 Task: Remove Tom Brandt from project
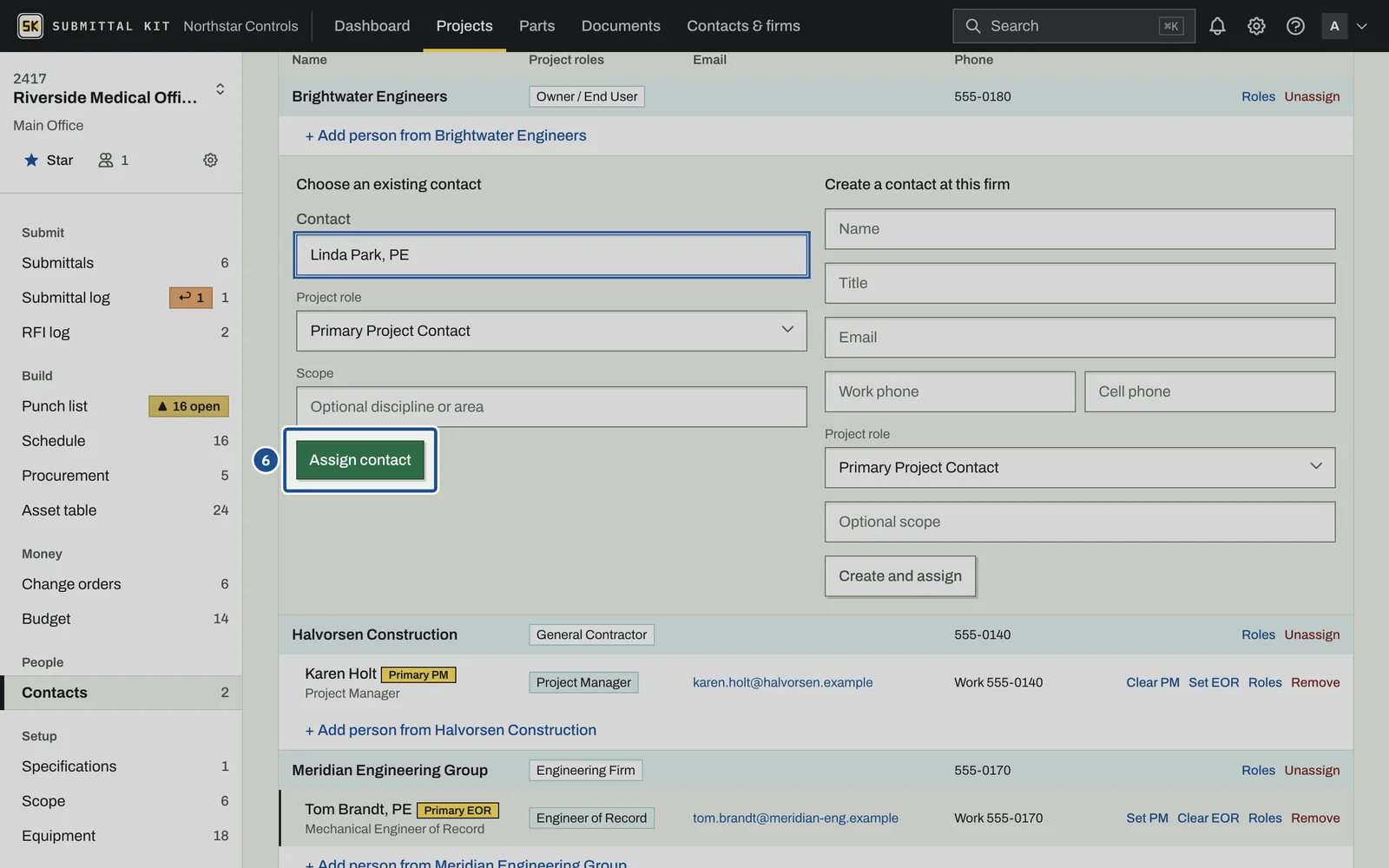1315,818
